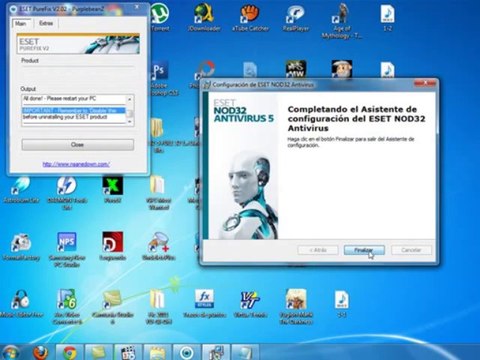Open the fx Styler desktop icon

[x=204, y=303]
